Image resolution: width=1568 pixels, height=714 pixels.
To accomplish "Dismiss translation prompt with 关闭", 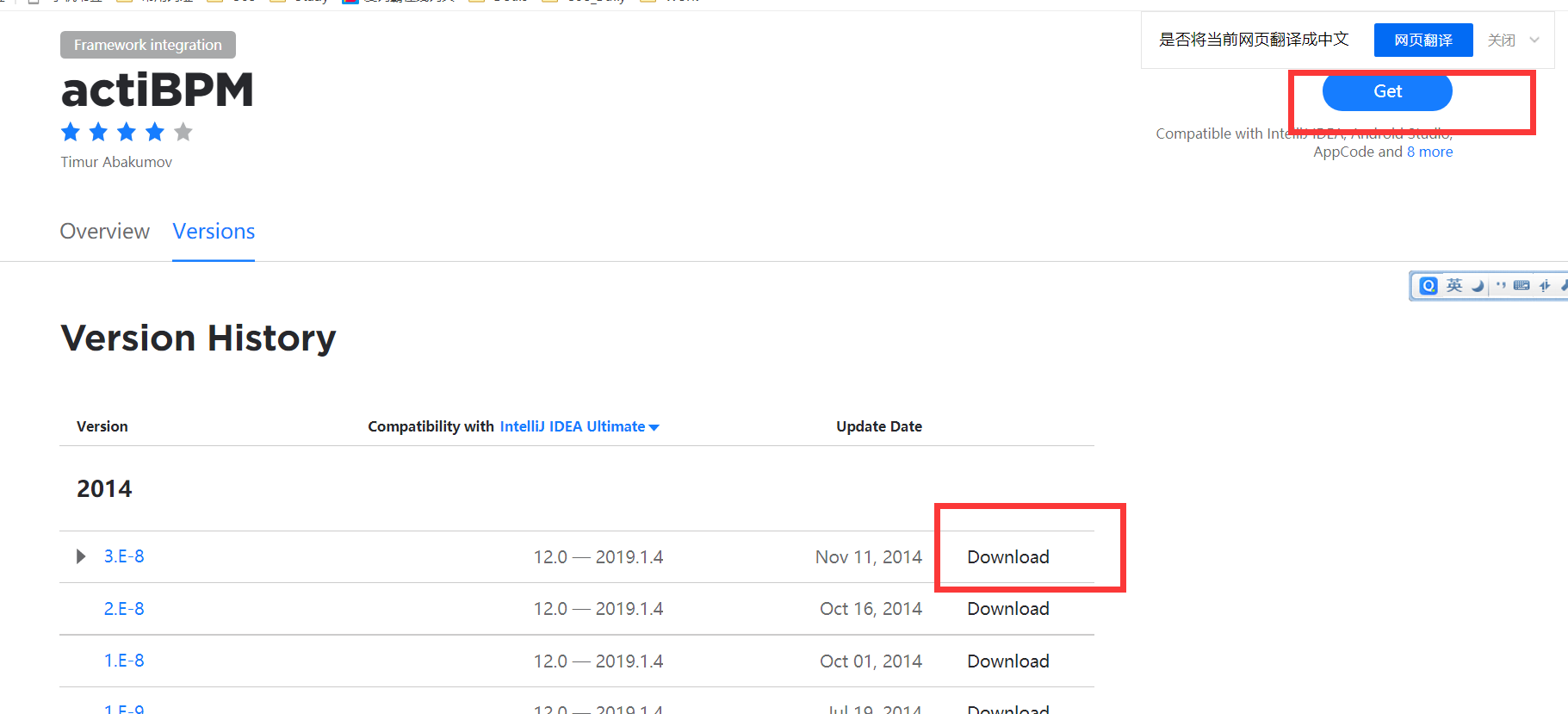I will tap(1501, 40).
